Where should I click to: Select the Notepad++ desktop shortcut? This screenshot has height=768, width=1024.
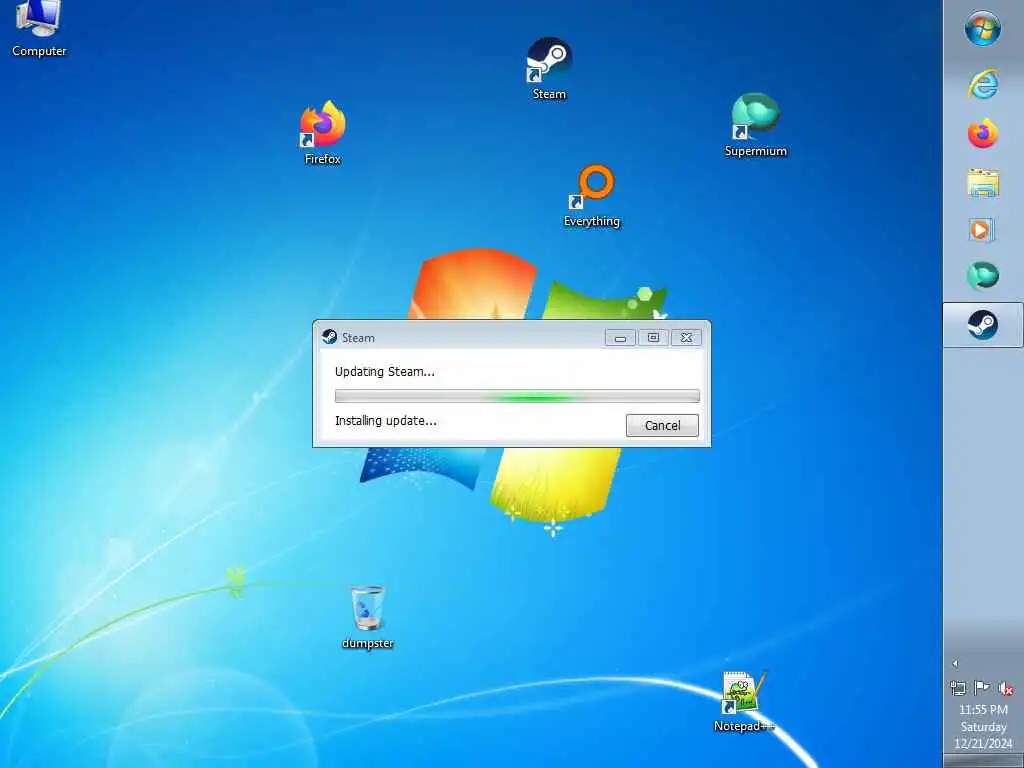coord(744,701)
